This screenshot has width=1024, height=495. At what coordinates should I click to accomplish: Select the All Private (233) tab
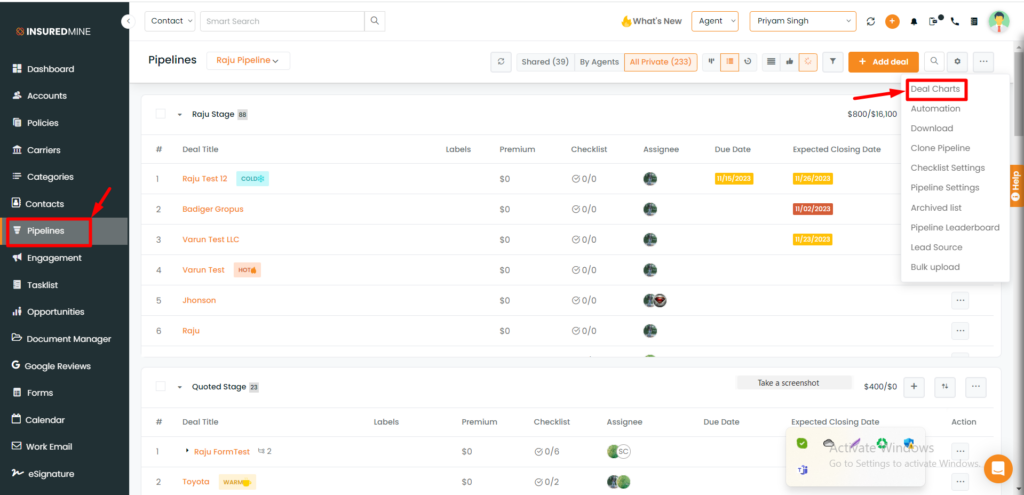(661, 61)
